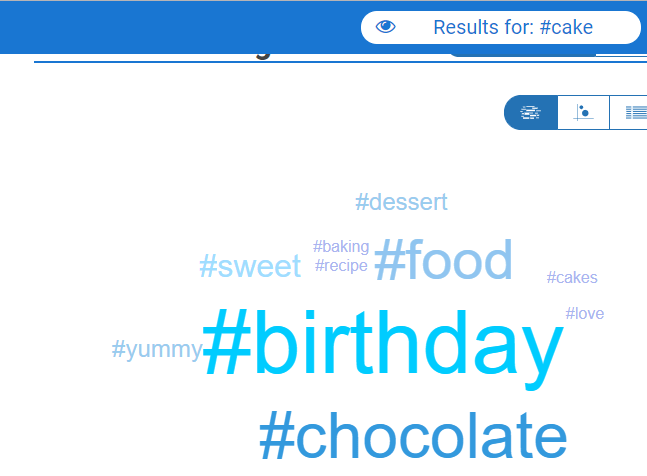Click the Results for: #cake text
This screenshot has height=476, width=647.
point(513,27)
